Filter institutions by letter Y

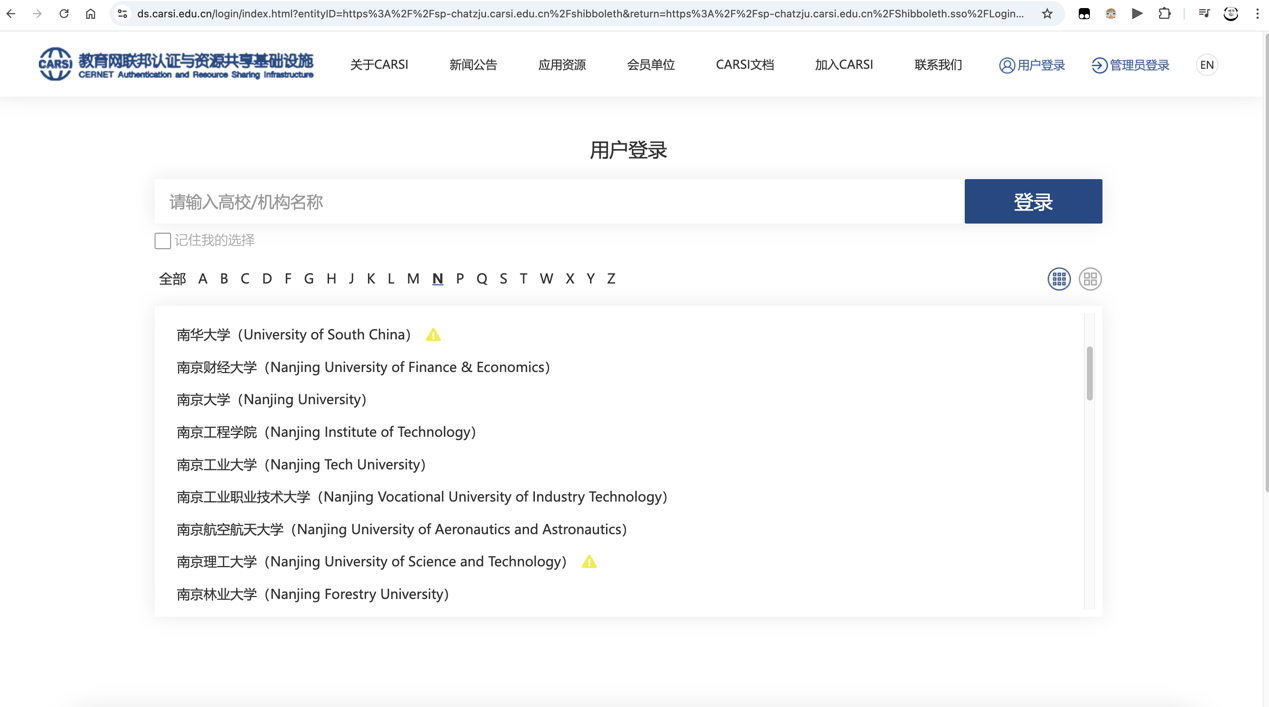pos(590,279)
